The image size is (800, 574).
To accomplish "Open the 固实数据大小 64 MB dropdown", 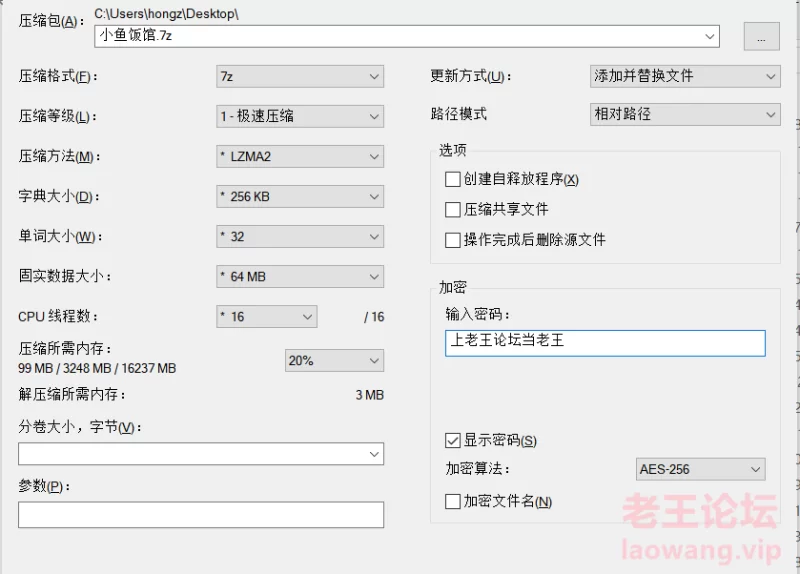I will (300, 277).
